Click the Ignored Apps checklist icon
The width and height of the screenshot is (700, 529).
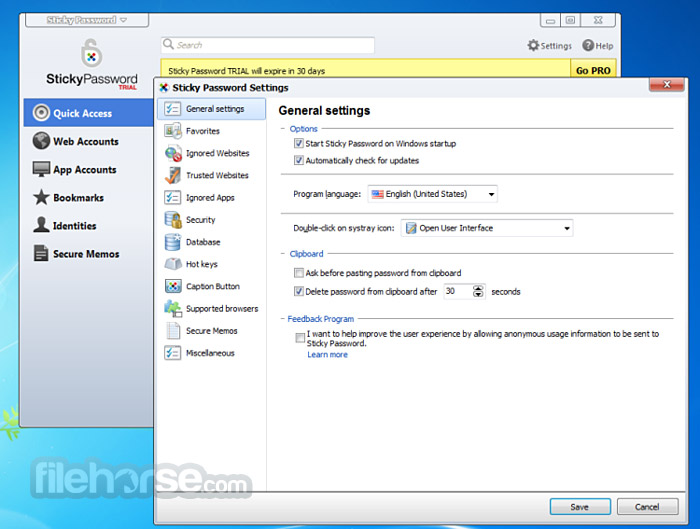point(172,197)
